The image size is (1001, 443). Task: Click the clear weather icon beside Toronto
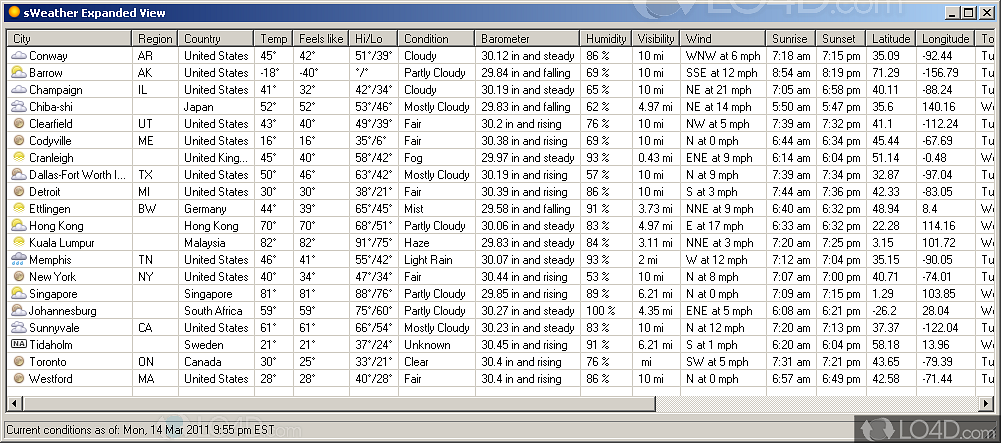point(19,361)
